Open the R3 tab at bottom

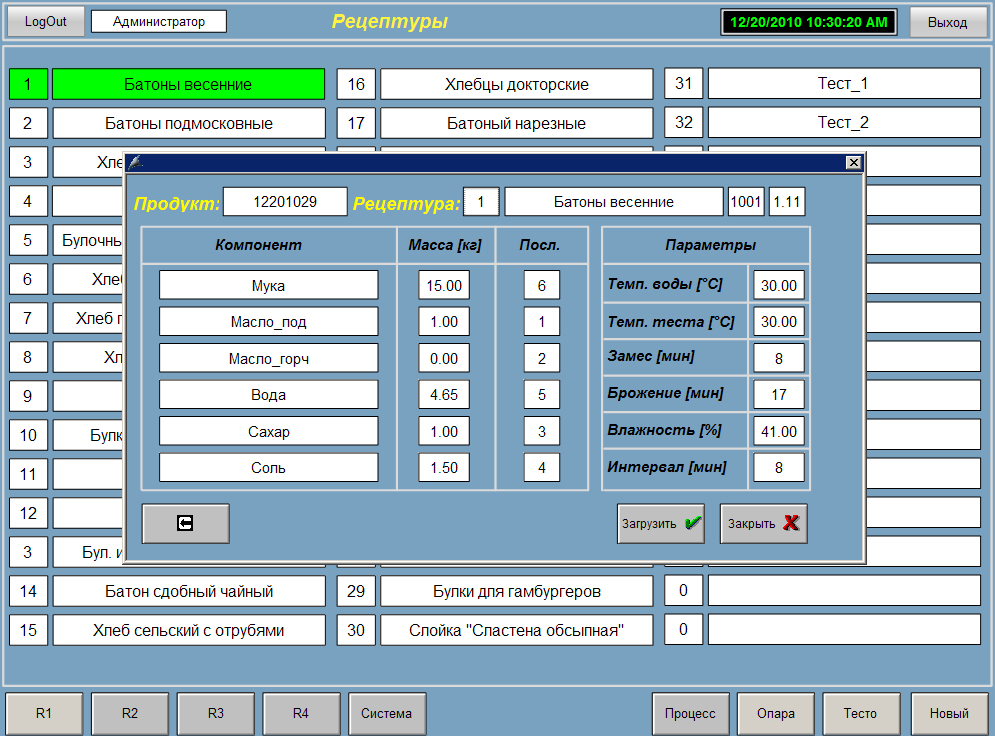click(216, 713)
